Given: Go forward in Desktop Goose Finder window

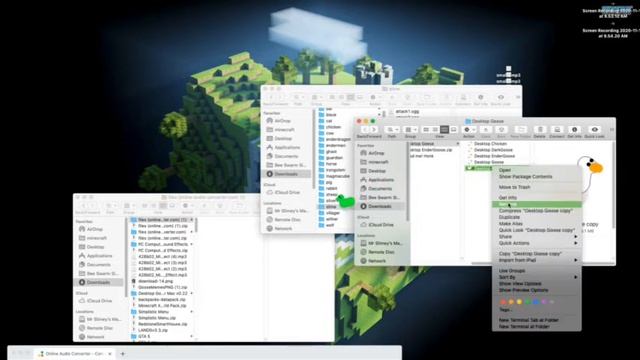Looking at the screenshot, I should 373,130.
